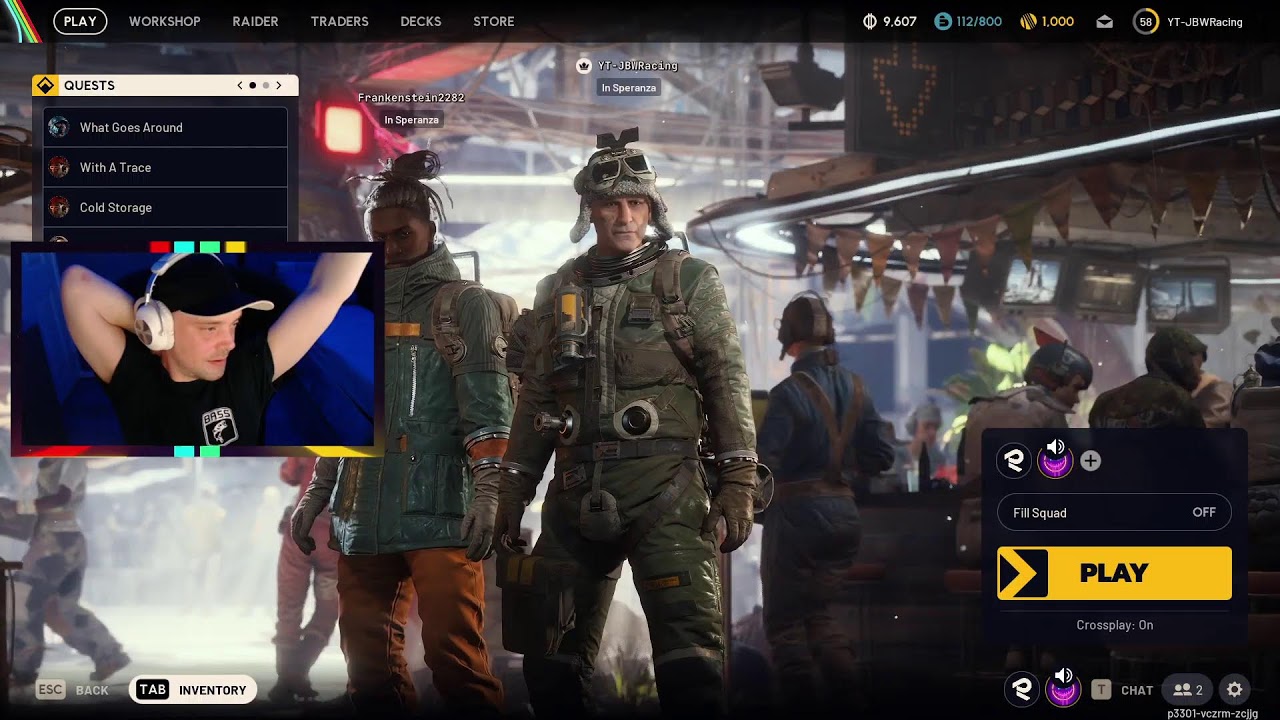Open INVENTORY with the TAB button
Image resolution: width=1280 pixels, height=720 pixels.
click(x=193, y=690)
